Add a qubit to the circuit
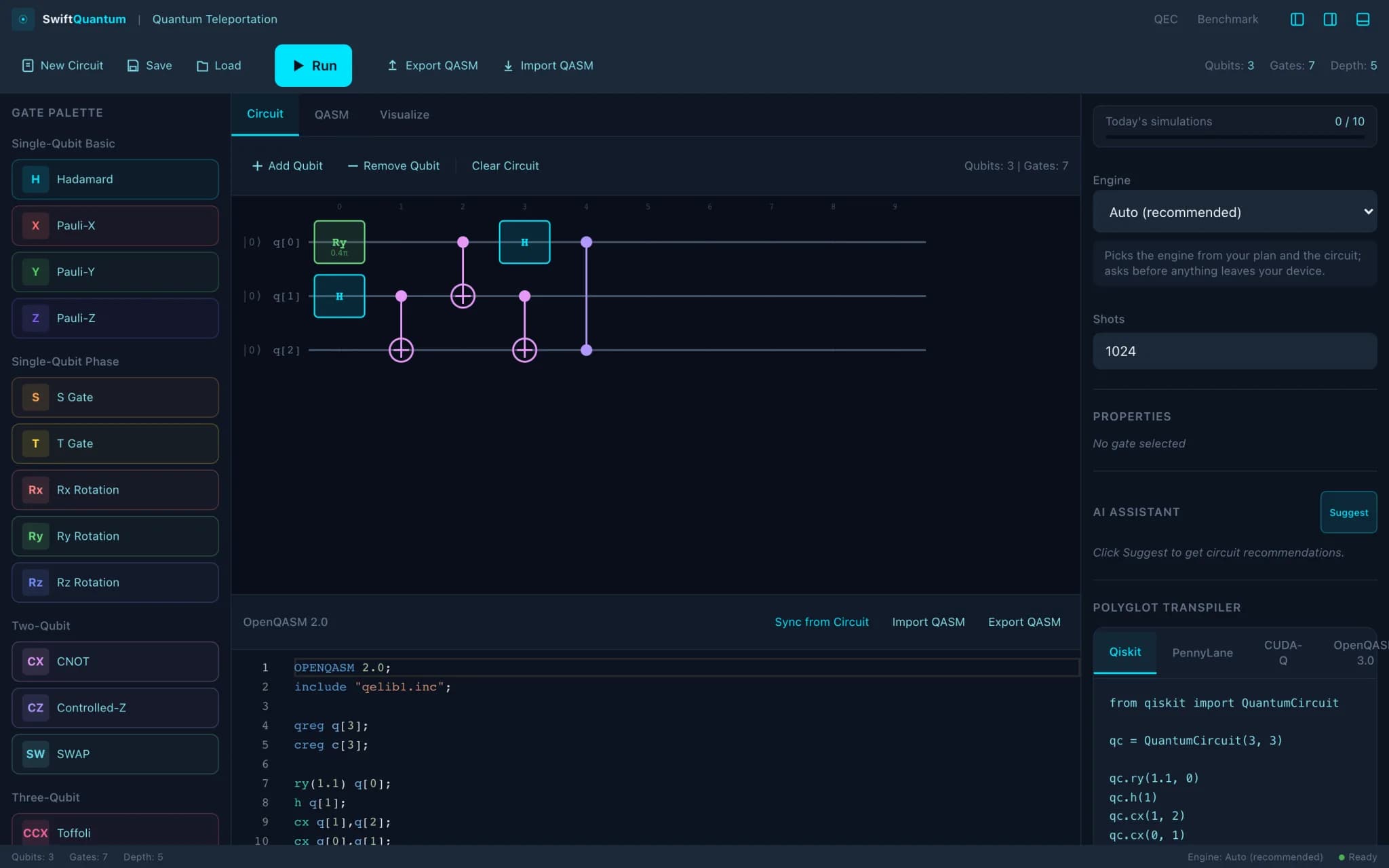 click(287, 165)
